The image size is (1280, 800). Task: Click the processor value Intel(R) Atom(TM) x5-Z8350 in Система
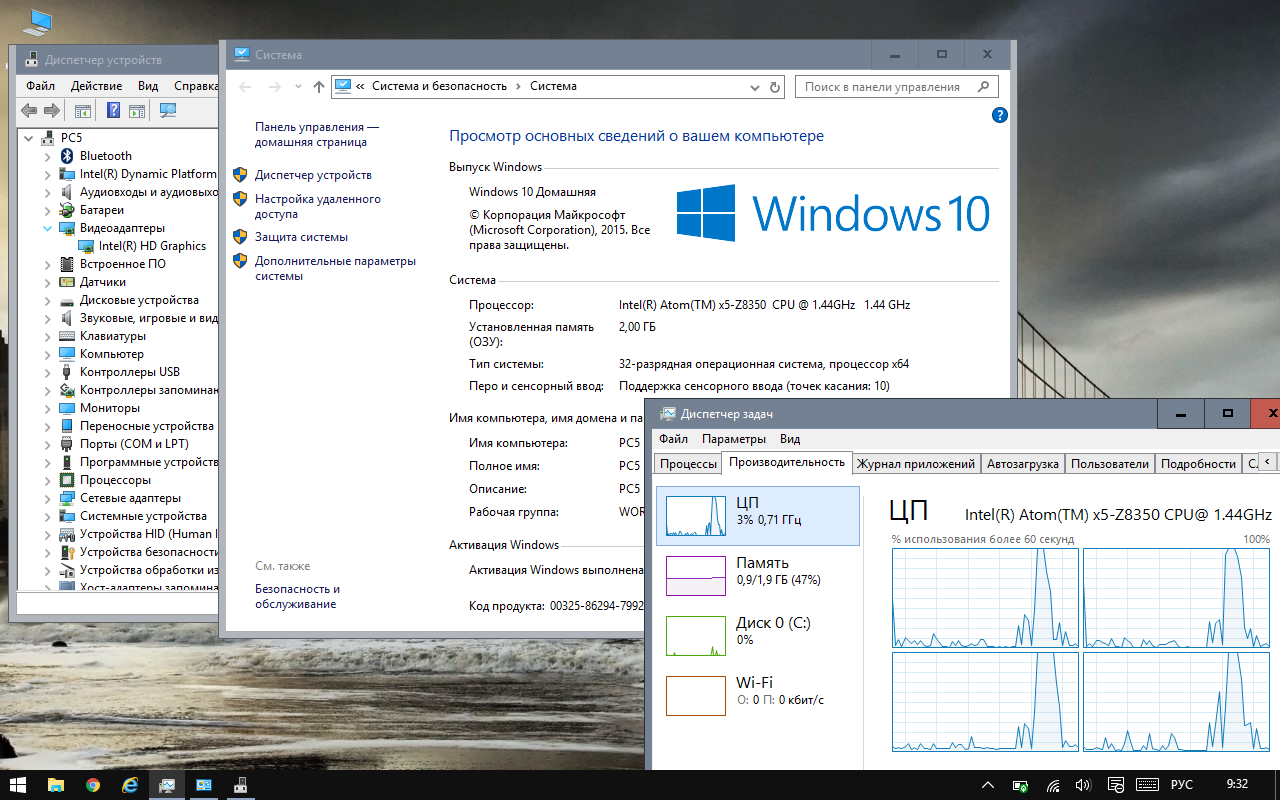[764, 305]
